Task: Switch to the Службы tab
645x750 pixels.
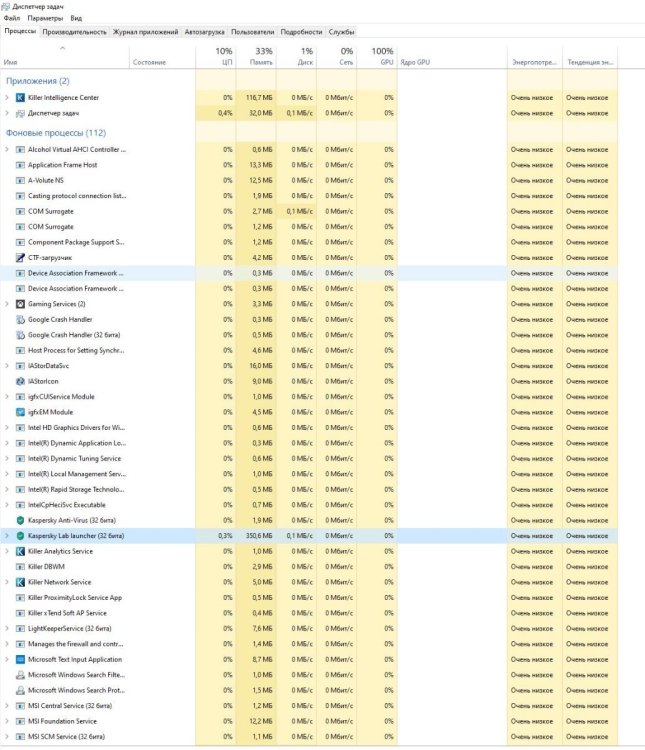Action: [x=341, y=32]
